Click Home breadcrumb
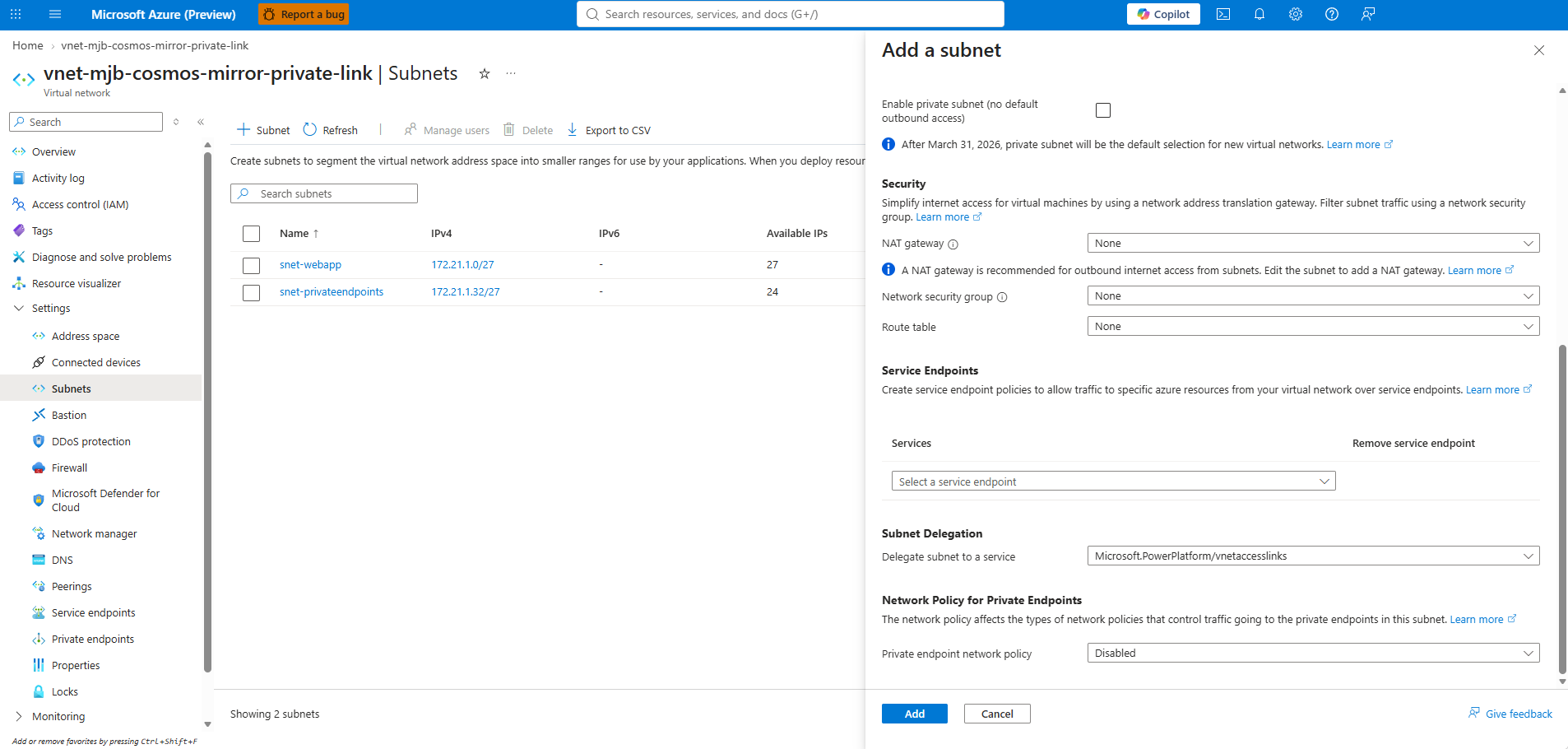1568x749 pixels. [27, 45]
